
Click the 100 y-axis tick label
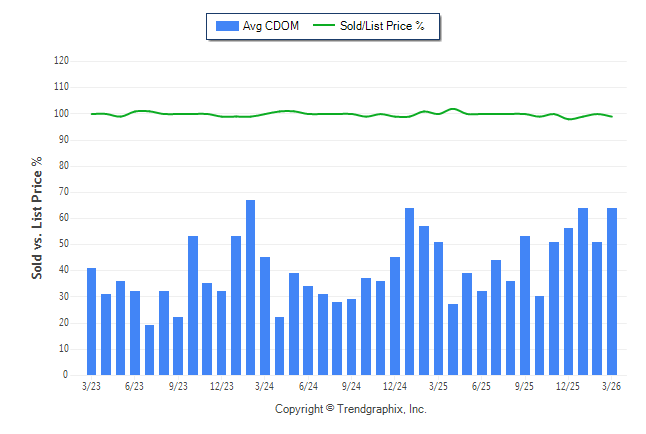61,113
